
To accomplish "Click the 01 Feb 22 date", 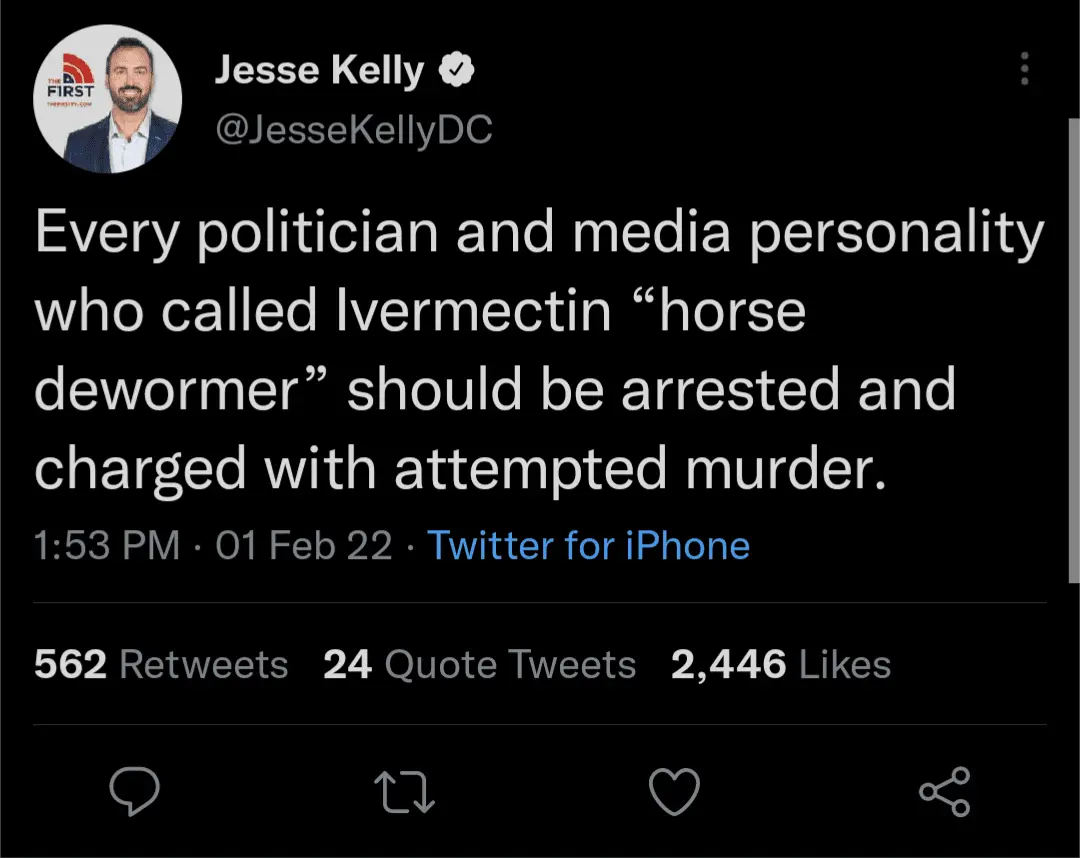I will point(304,546).
